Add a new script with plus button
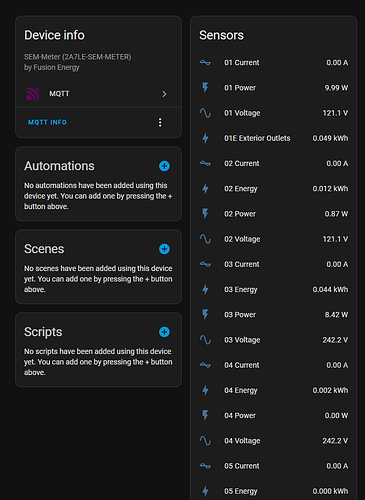 (x=164, y=332)
